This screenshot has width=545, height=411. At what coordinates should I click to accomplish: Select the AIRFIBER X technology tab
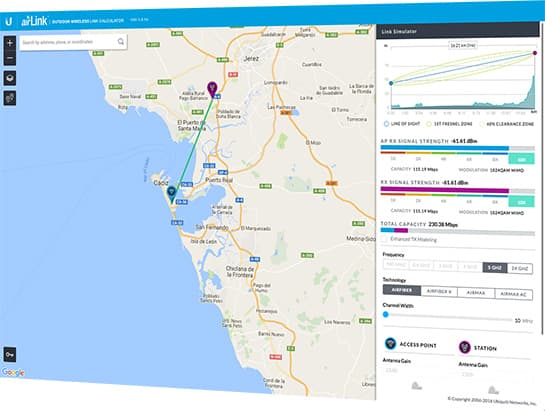pos(439,291)
